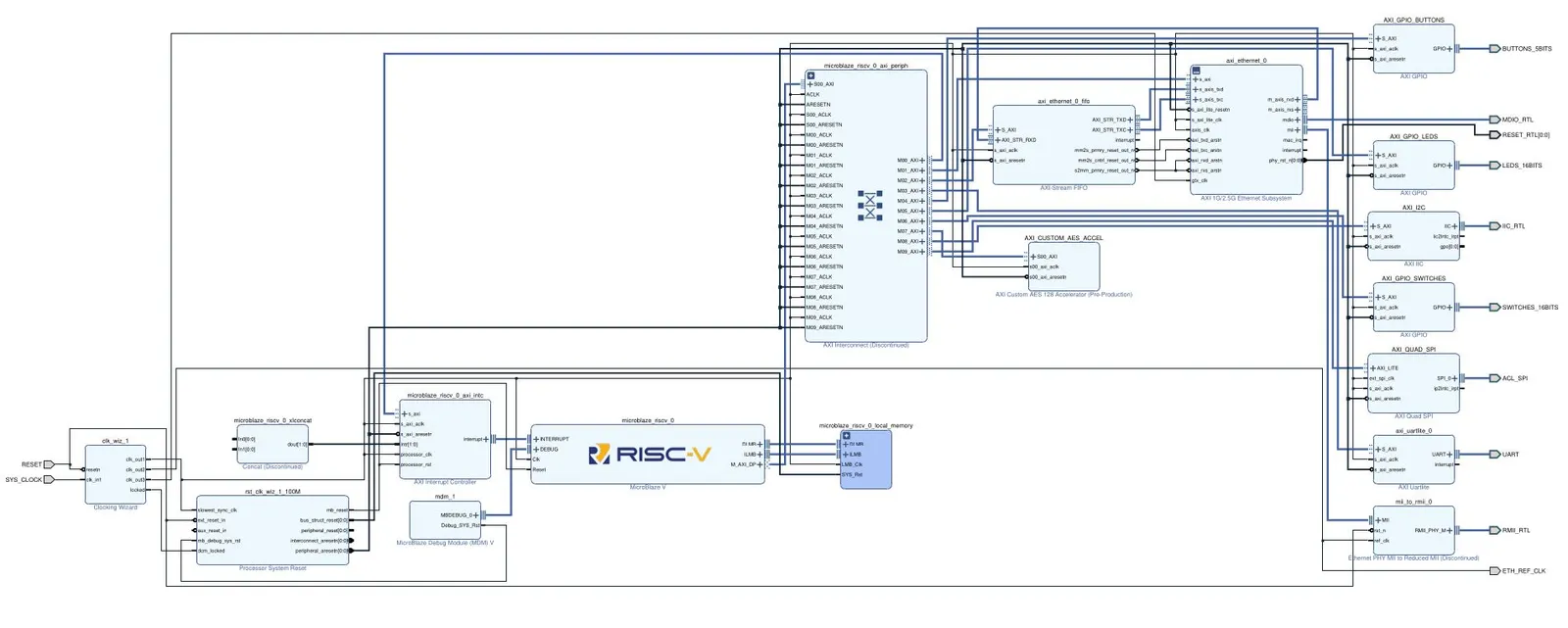Select the RESET_RTL[0:0] output port symbol

tap(1494, 135)
